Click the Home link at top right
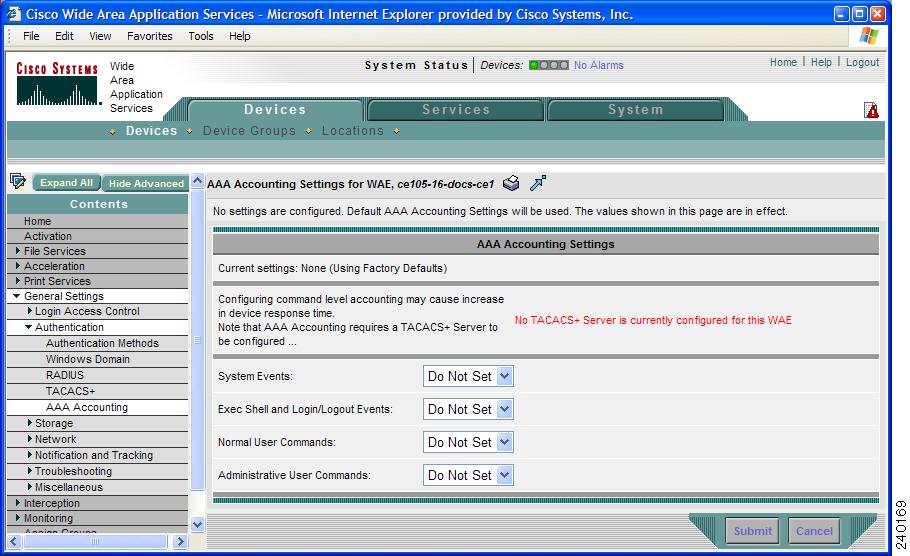910x556 pixels. tap(783, 62)
